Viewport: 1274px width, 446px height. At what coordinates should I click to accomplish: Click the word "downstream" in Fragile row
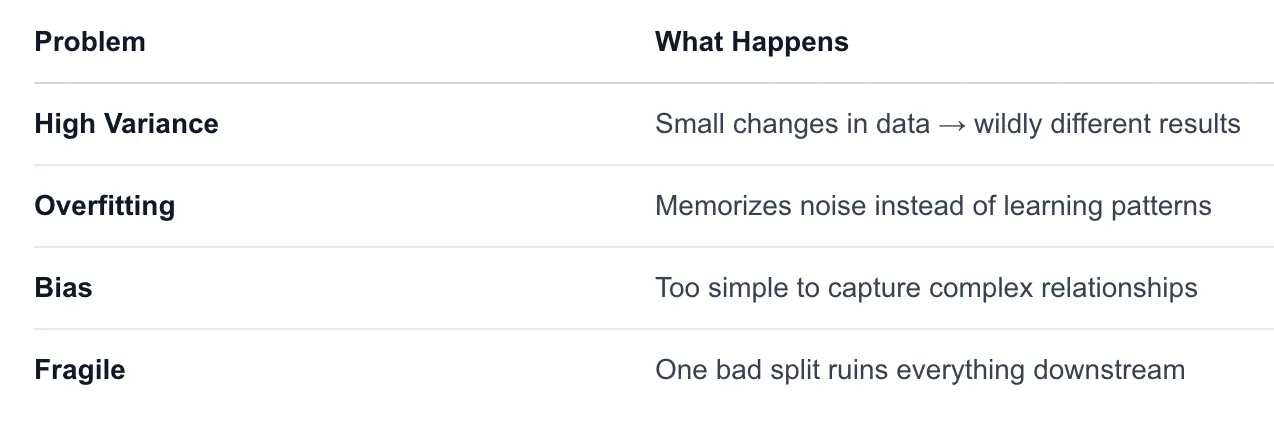(1109, 370)
